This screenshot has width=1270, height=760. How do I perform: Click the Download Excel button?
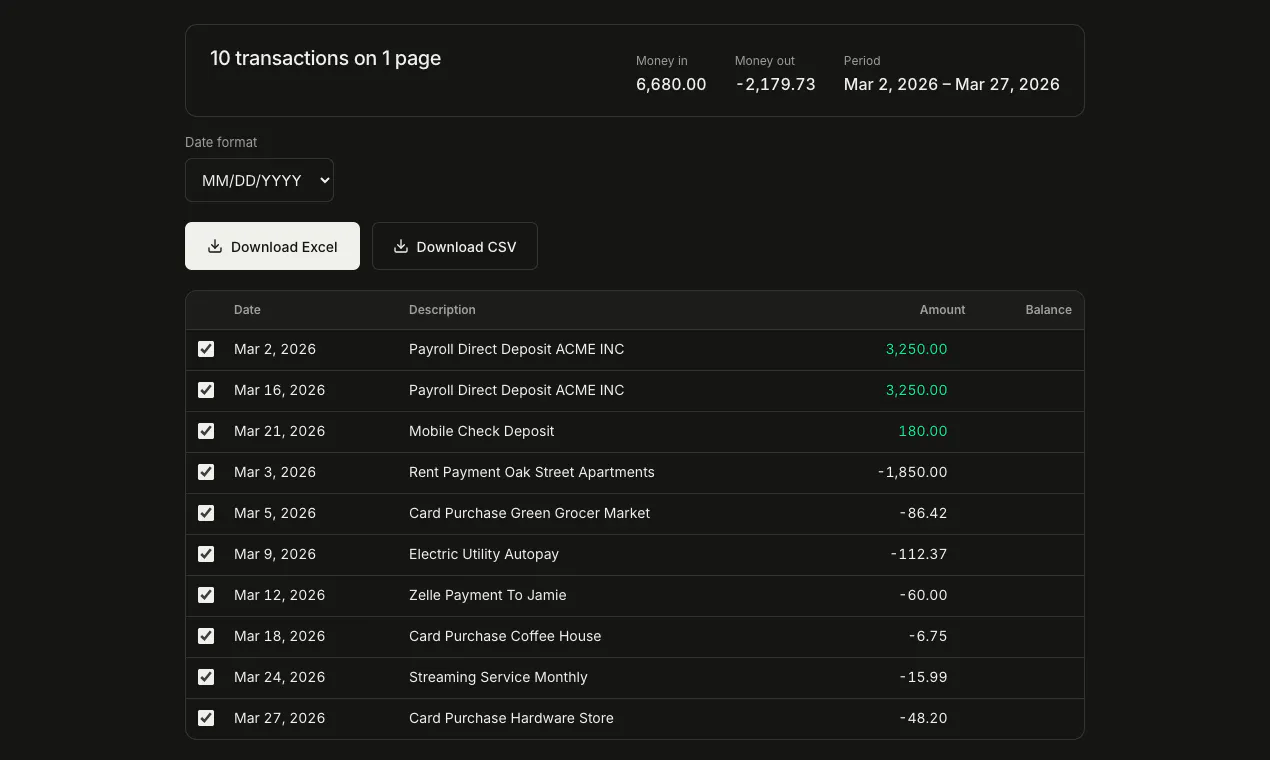click(x=272, y=246)
